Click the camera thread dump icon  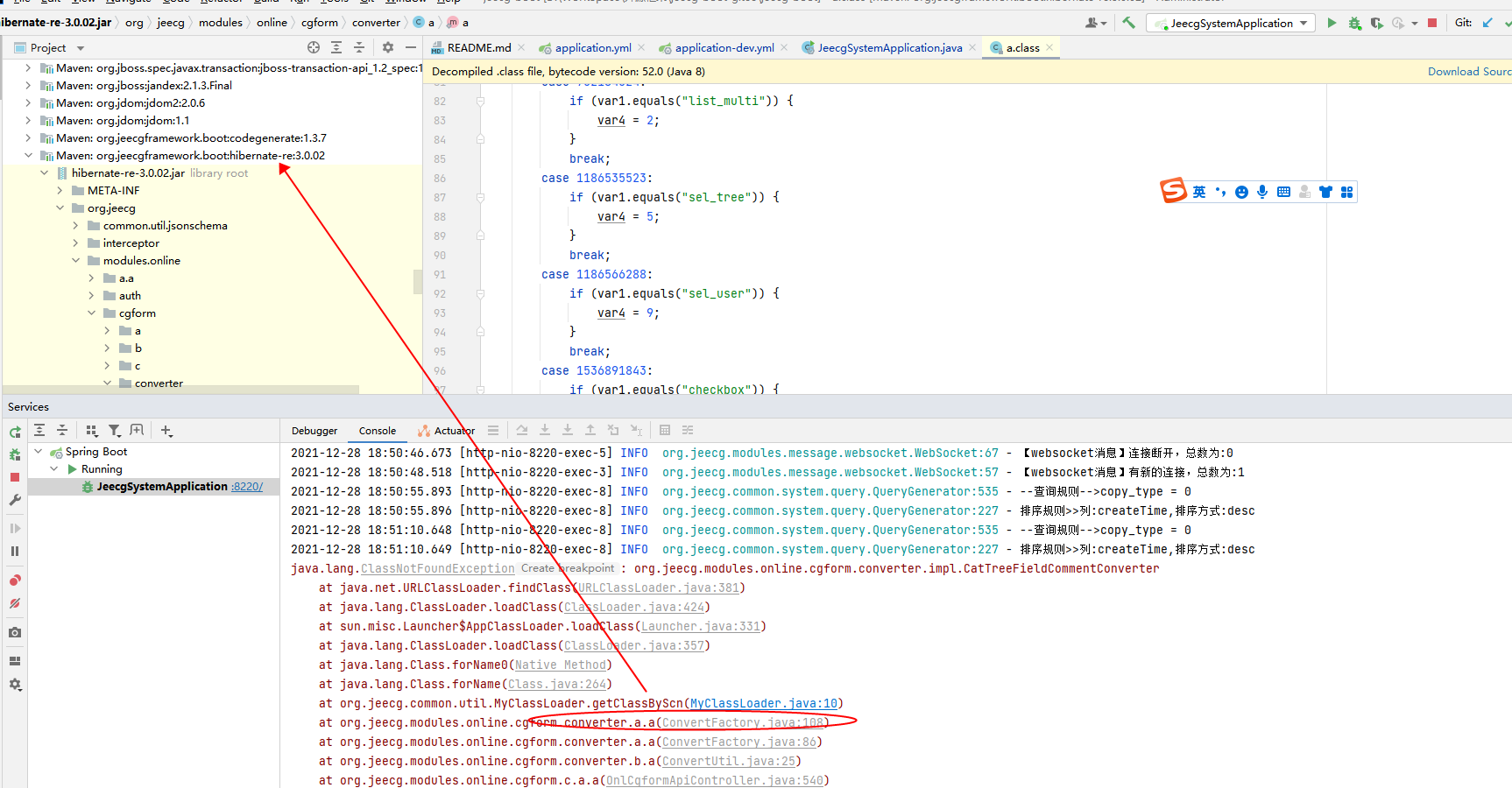point(15,632)
